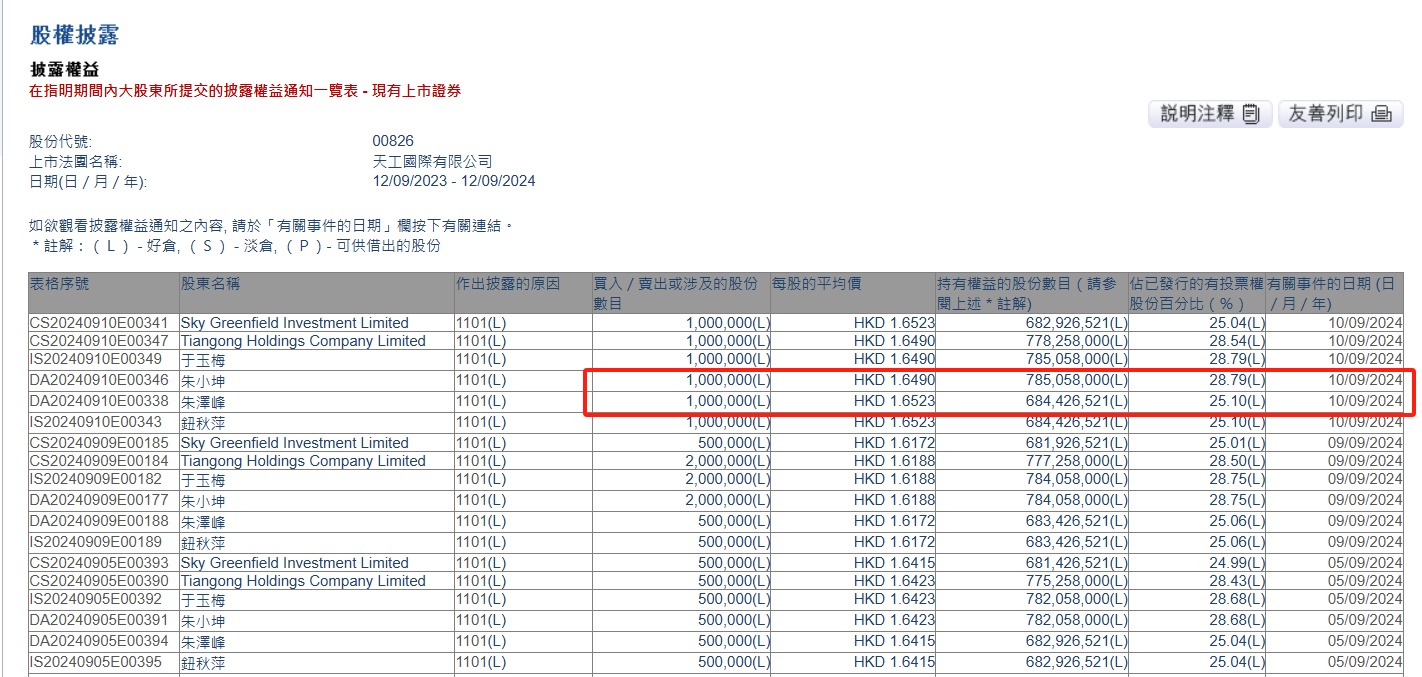Open Tiangong Holdings link in row CS20240909E00184
The image size is (1422, 677).
(x=303, y=461)
